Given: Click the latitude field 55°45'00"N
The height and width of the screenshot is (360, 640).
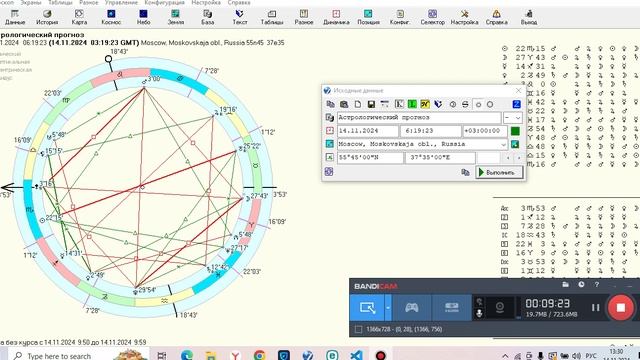Looking at the screenshot, I should coord(370,158).
